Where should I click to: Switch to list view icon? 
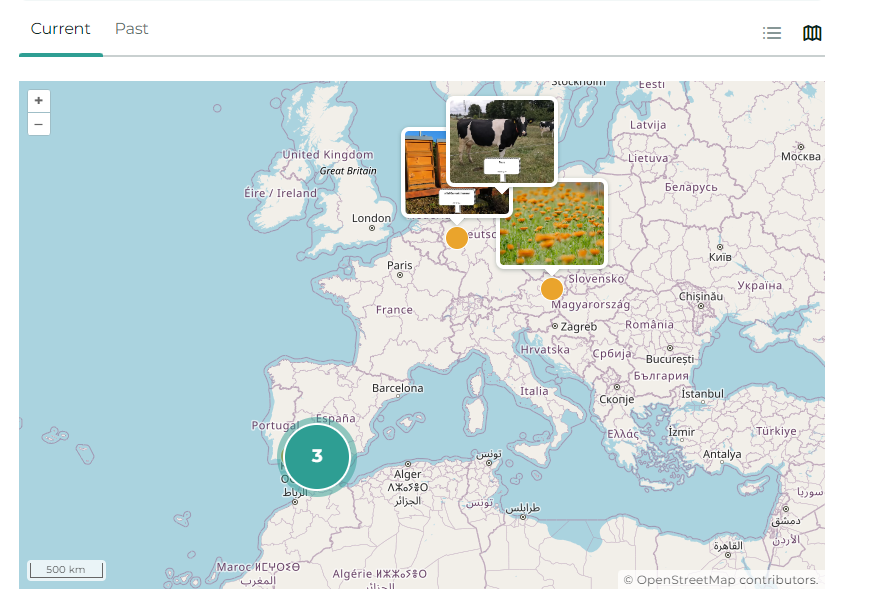point(771,33)
